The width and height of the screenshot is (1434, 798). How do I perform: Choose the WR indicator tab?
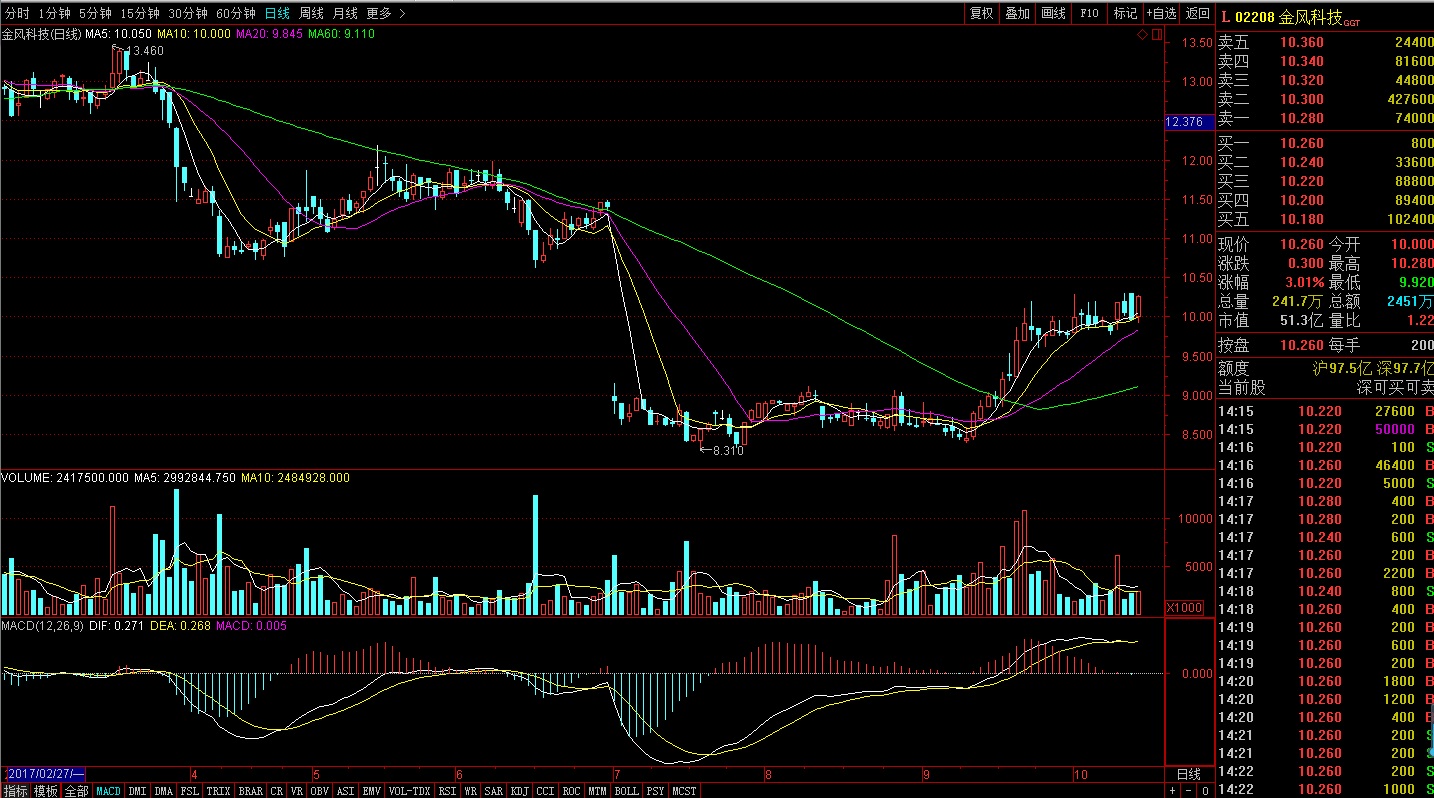point(470,791)
